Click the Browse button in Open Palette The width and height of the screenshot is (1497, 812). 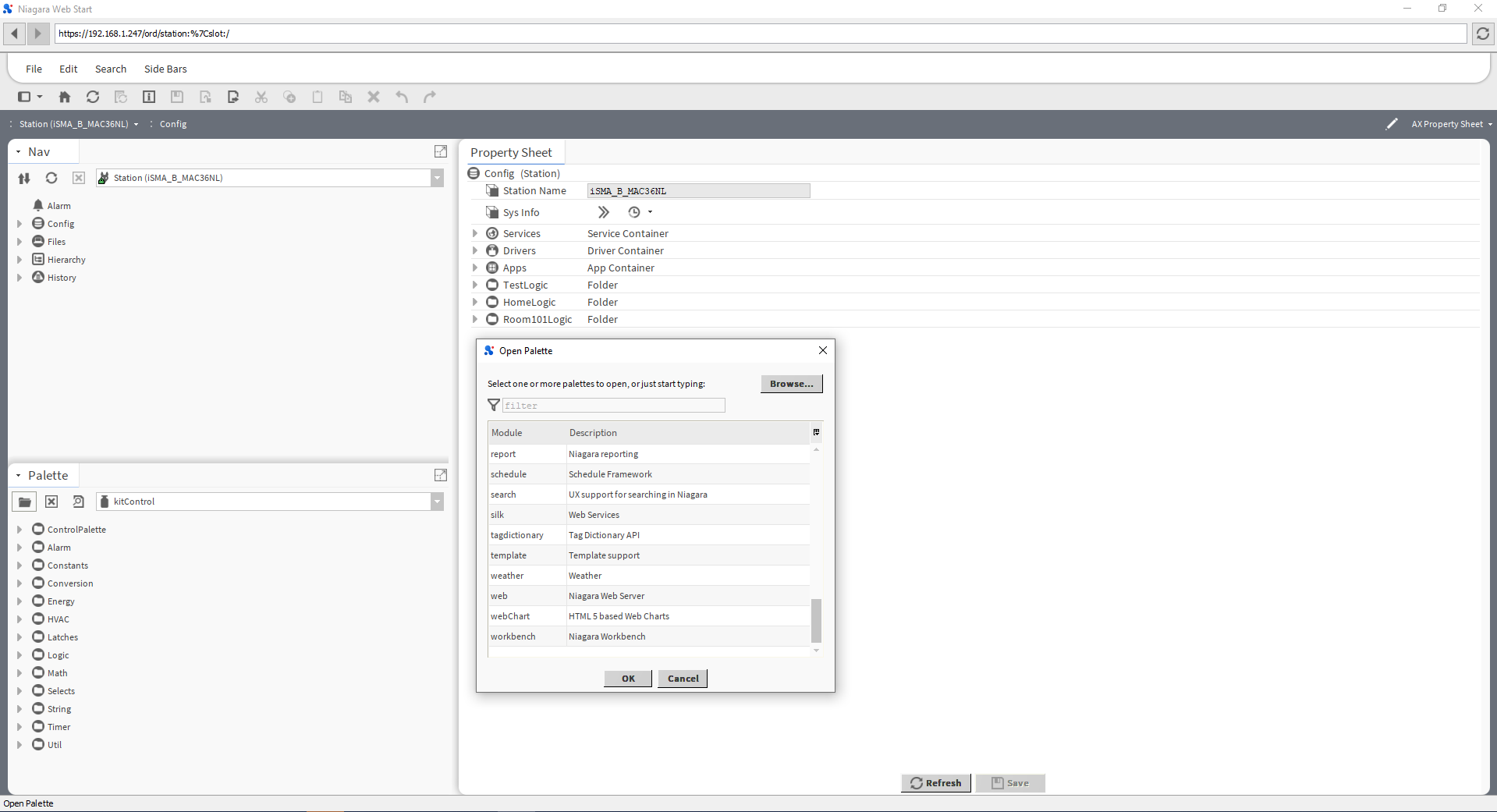[790, 384]
